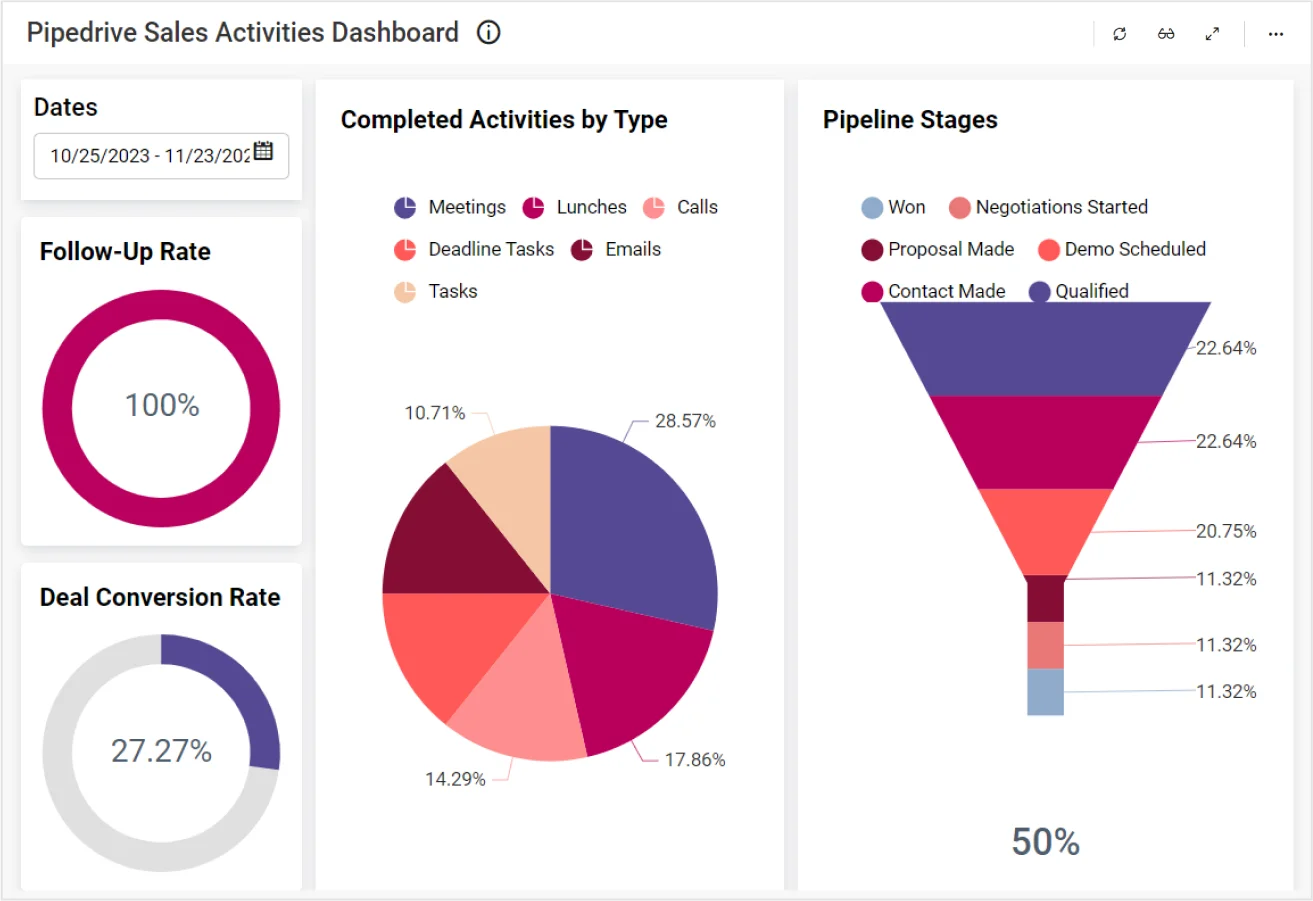This screenshot has width=1313, height=901.
Task: Refresh the dashboard data
Action: (1119, 34)
